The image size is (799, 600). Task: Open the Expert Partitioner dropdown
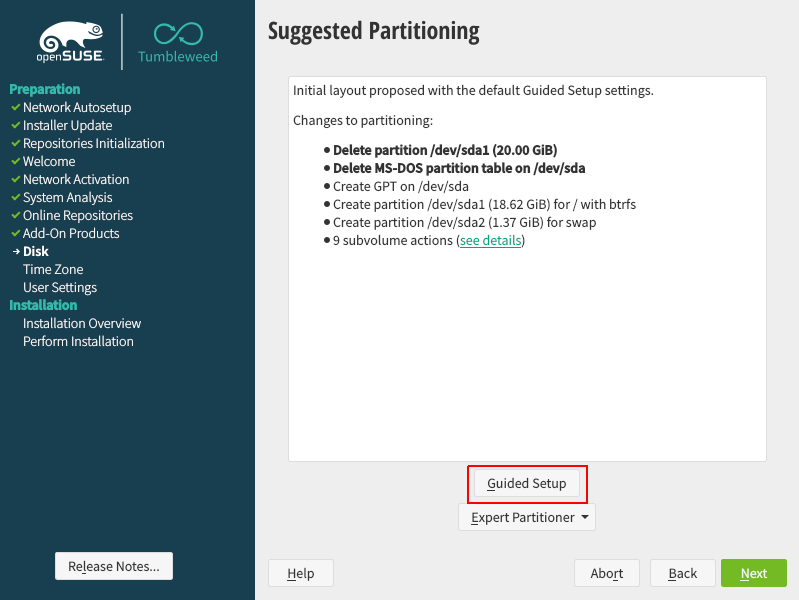(x=527, y=517)
